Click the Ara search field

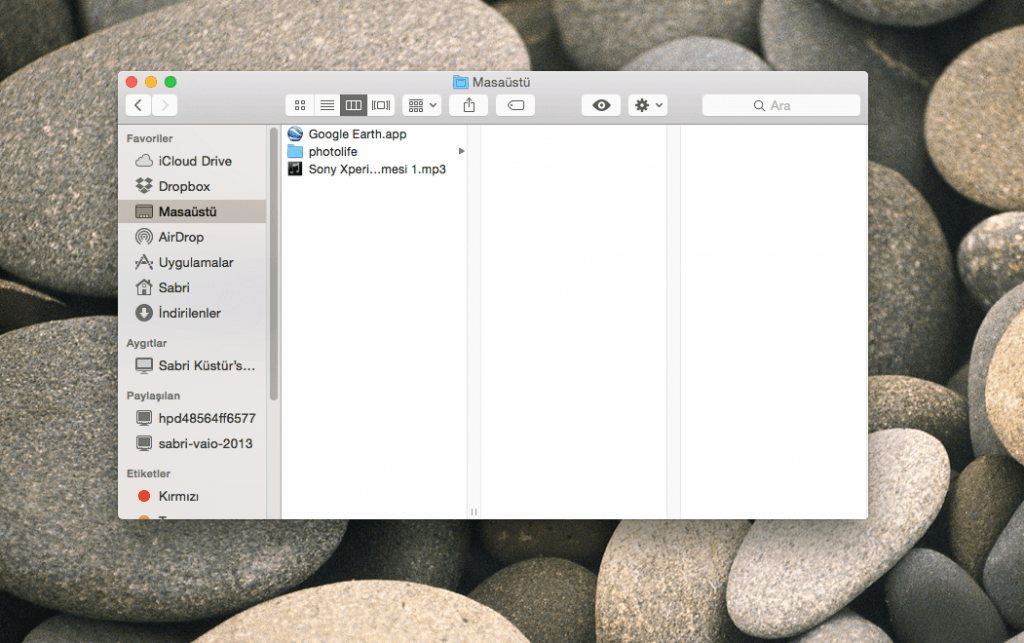(781, 104)
